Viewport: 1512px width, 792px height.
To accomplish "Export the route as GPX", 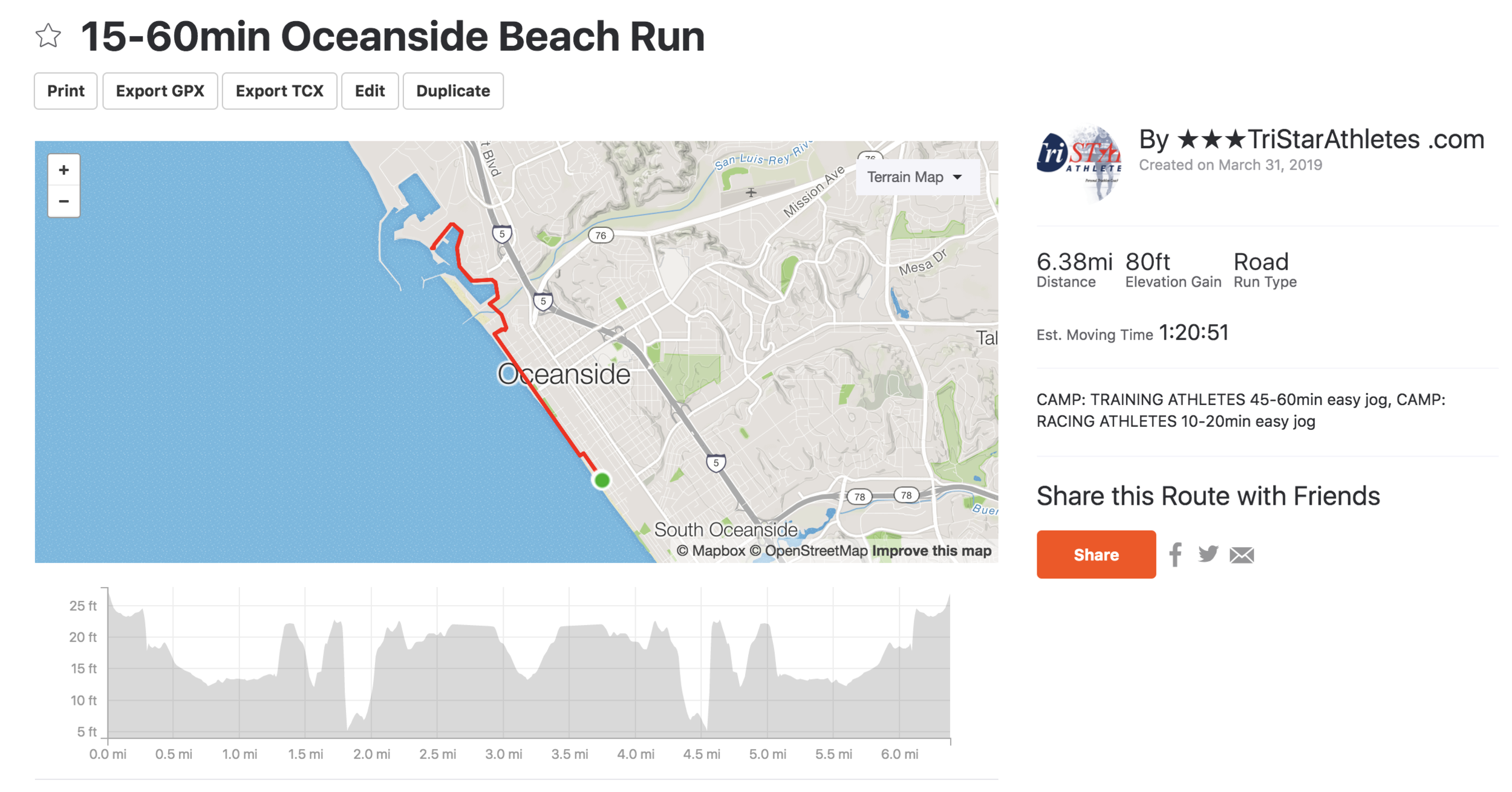I will point(160,91).
